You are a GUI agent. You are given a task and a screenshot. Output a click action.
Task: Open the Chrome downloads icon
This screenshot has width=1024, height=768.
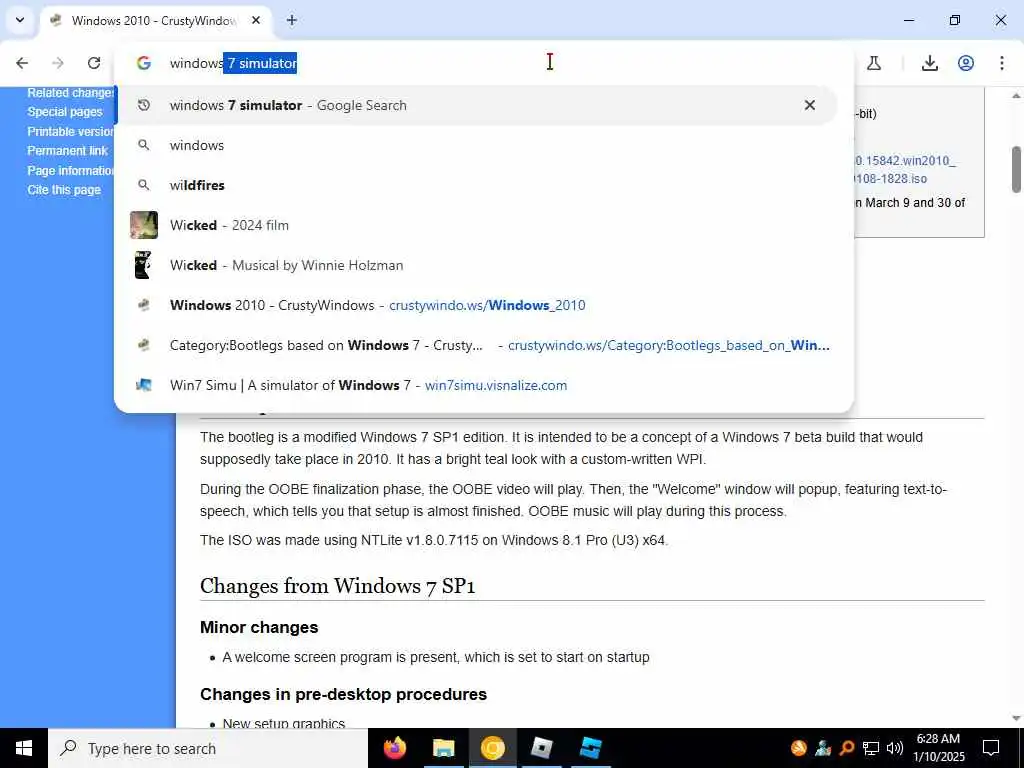pos(930,63)
